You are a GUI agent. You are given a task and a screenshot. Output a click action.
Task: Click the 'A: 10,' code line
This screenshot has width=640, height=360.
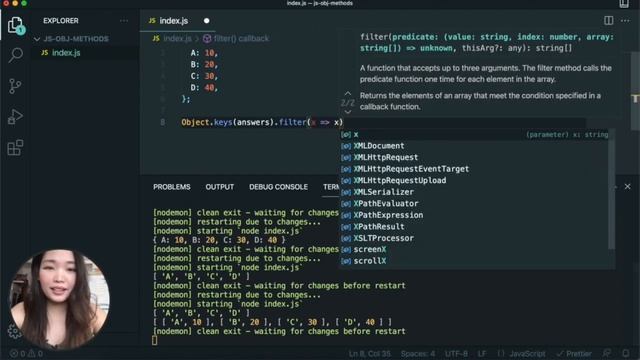point(204,53)
